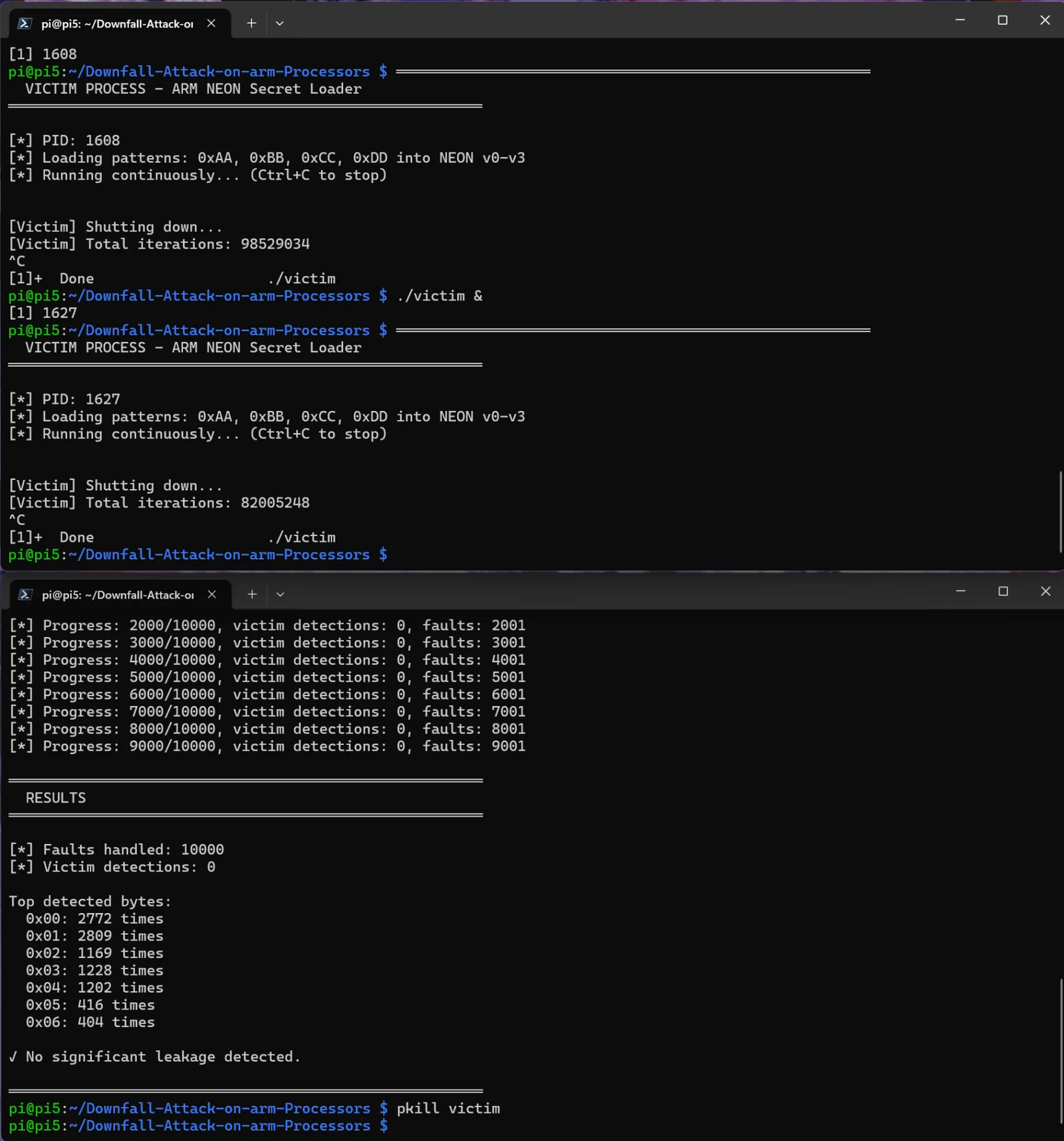Click 'Progress: 9000/10000' output line
This screenshot has width=1064, height=1141.
[x=267, y=746]
